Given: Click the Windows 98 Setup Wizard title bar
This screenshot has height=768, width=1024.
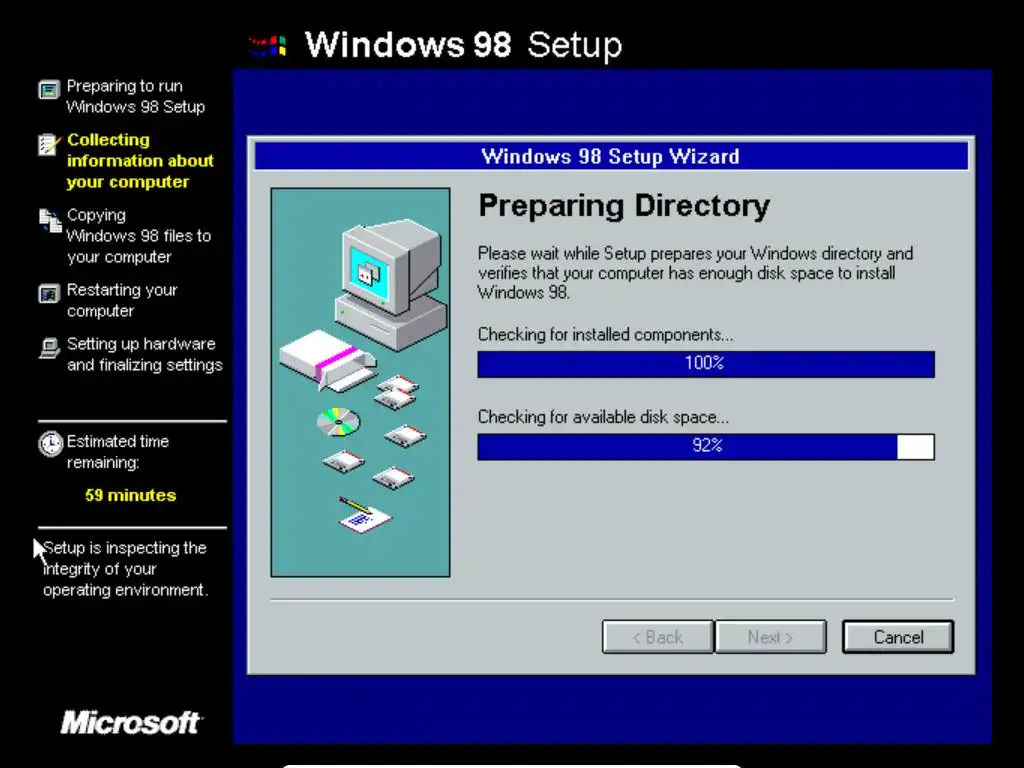Looking at the screenshot, I should (x=611, y=157).
